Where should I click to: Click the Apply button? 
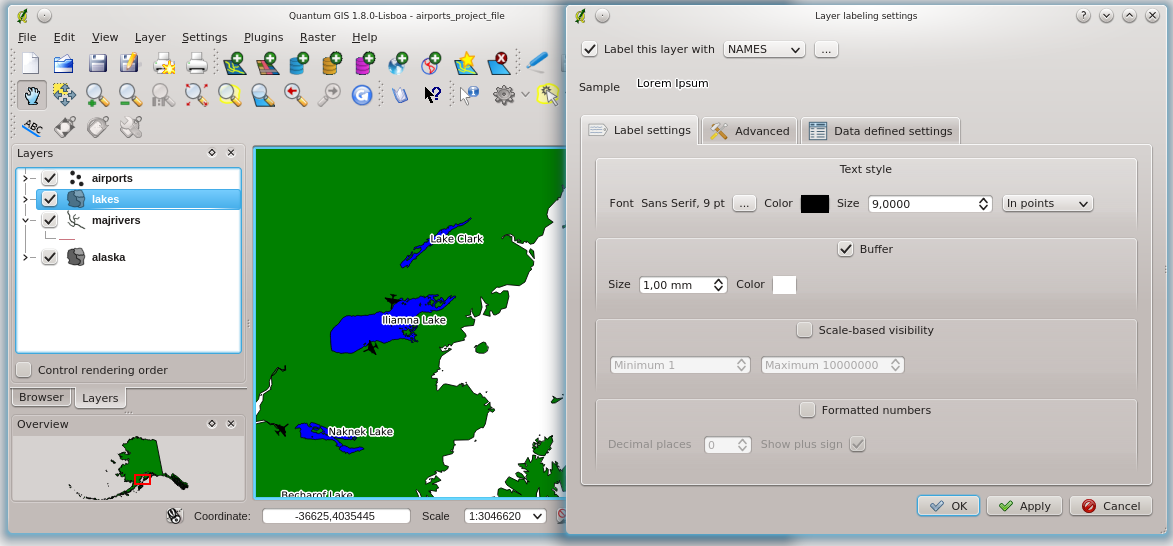coord(1024,506)
